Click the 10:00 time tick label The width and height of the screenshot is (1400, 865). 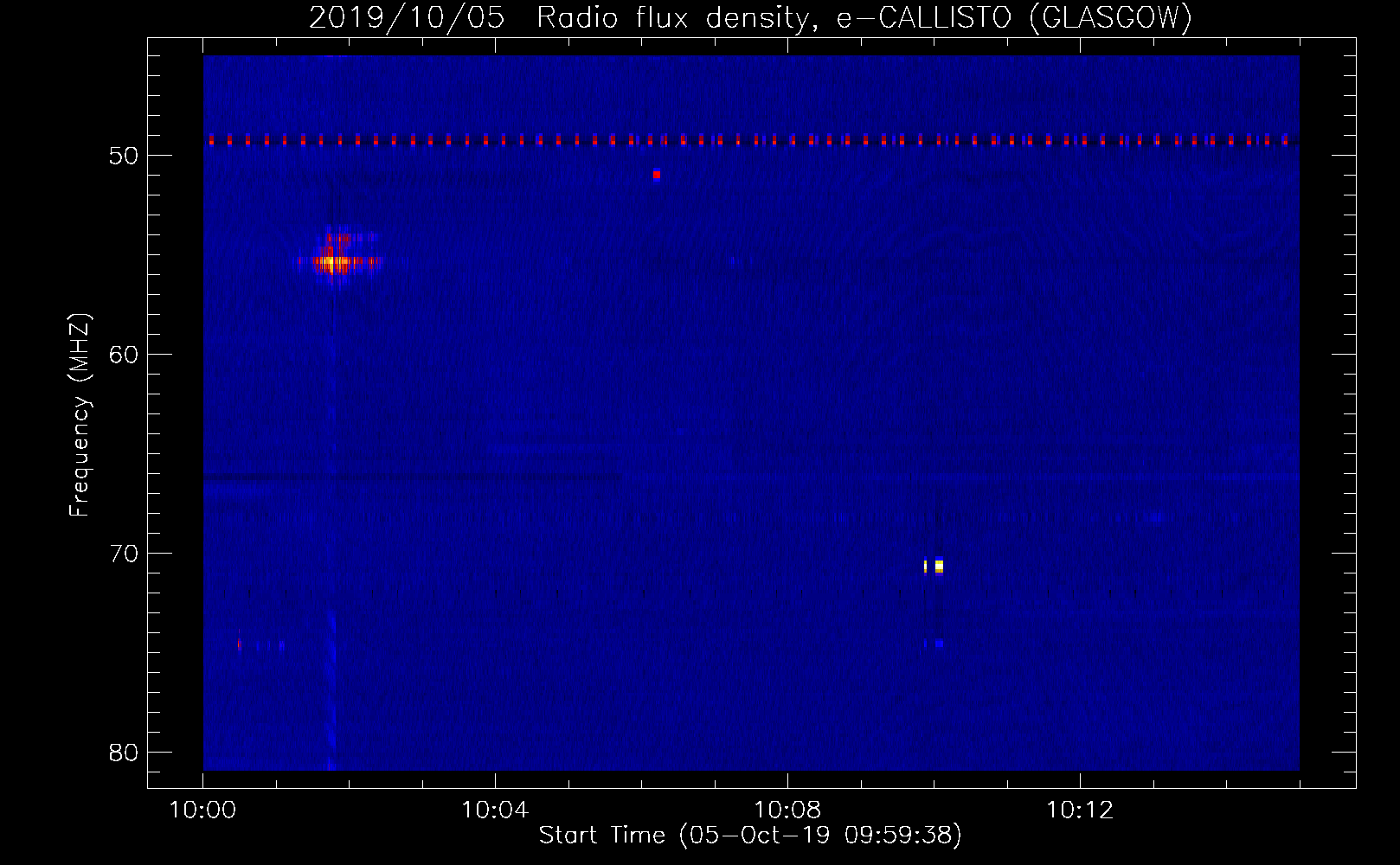(202, 811)
